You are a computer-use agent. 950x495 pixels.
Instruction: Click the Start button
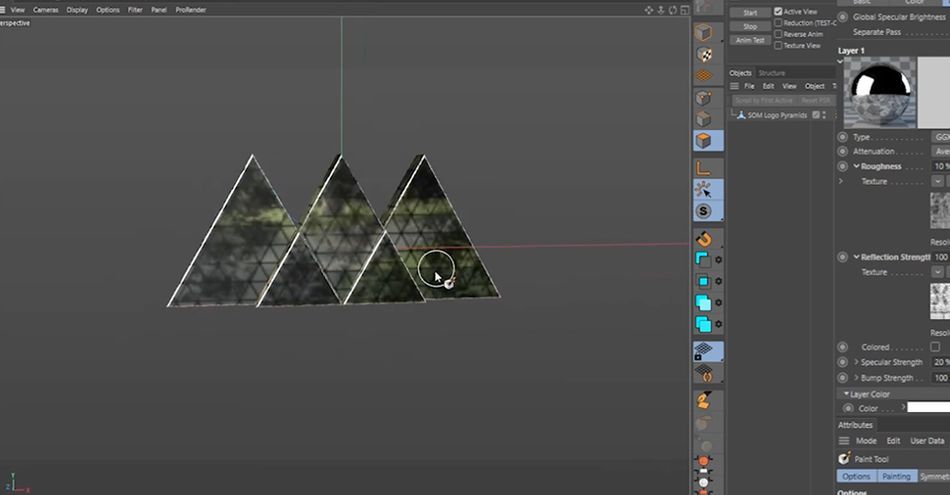[750, 13]
